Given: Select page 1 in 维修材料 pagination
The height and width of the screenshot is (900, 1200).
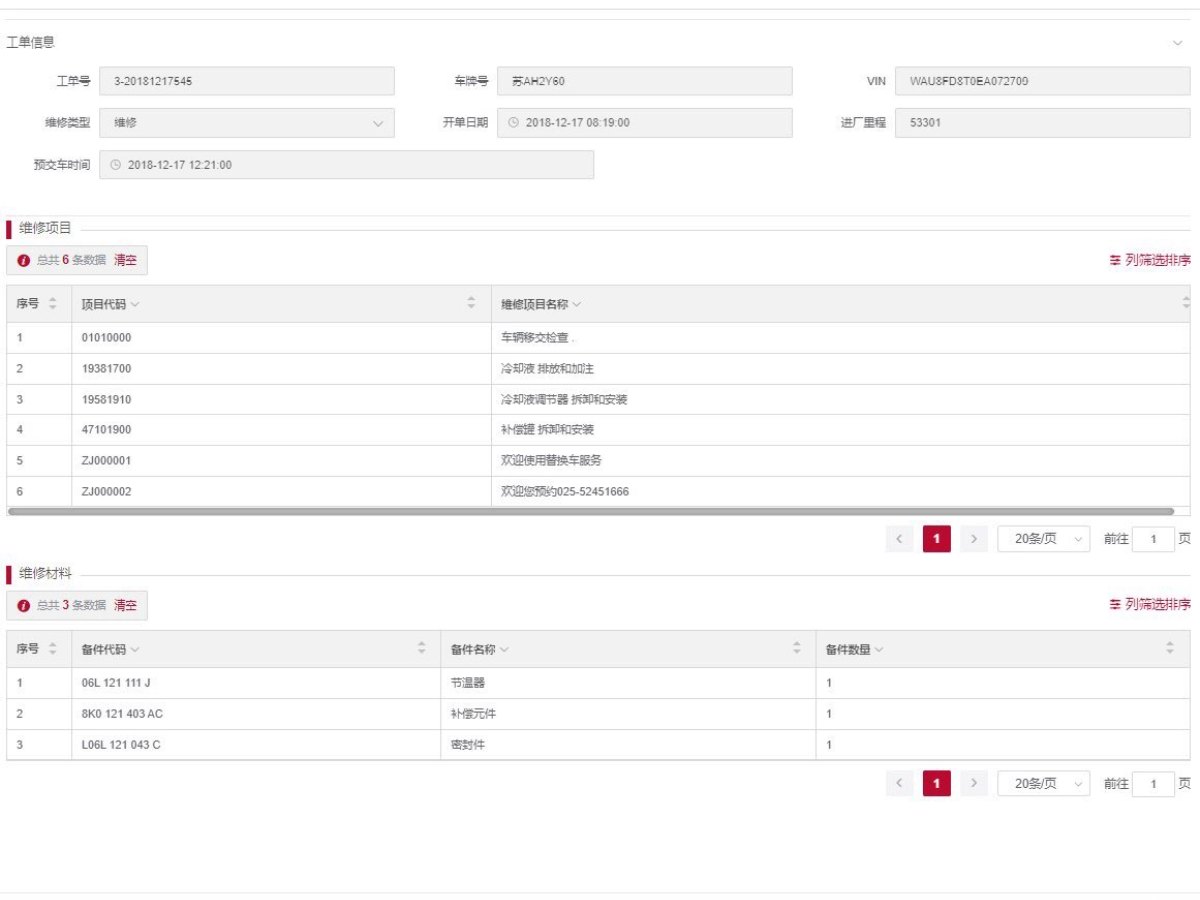Looking at the screenshot, I should coord(936,784).
